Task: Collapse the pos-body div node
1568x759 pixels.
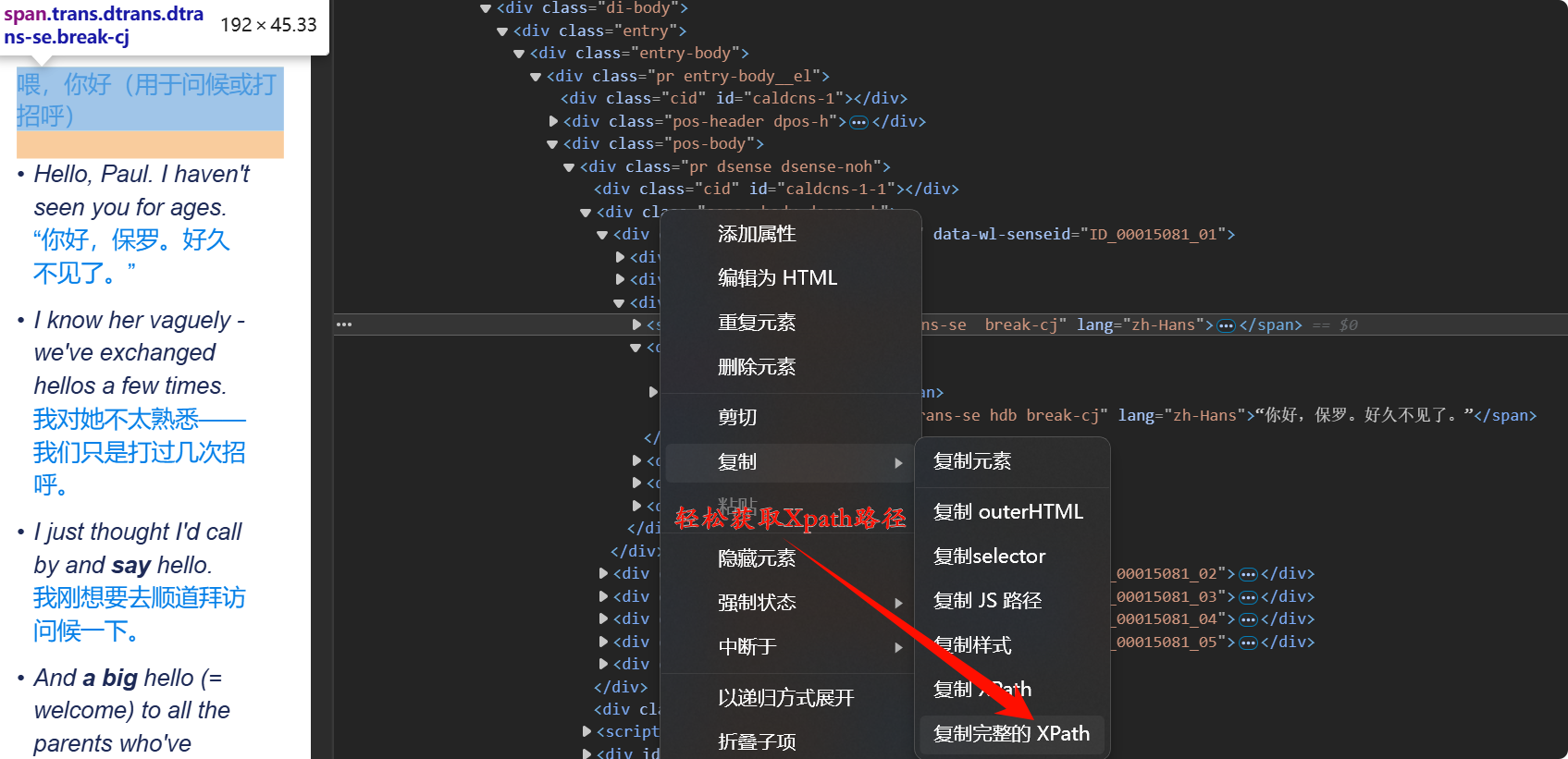Action: pyautogui.click(x=552, y=144)
